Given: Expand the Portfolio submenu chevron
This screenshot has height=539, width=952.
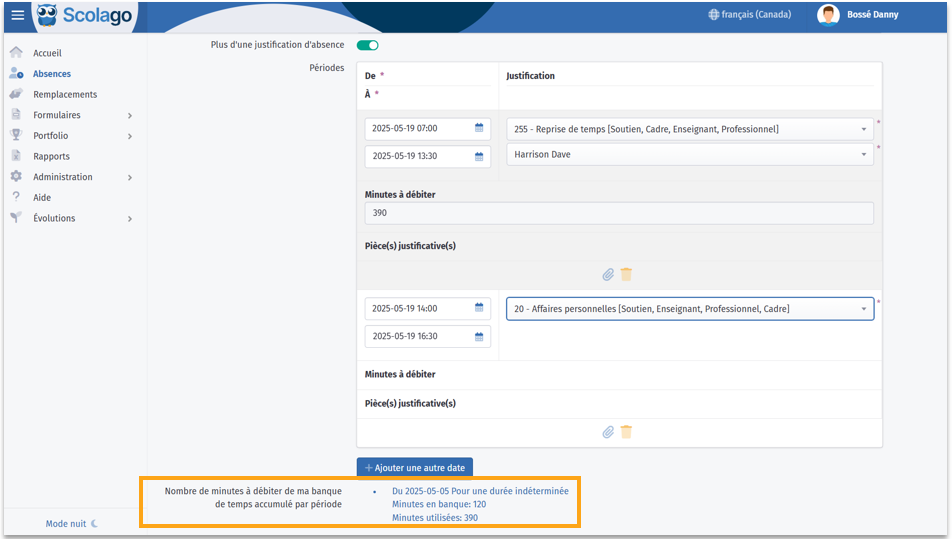Looking at the screenshot, I should pyautogui.click(x=130, y=136).
